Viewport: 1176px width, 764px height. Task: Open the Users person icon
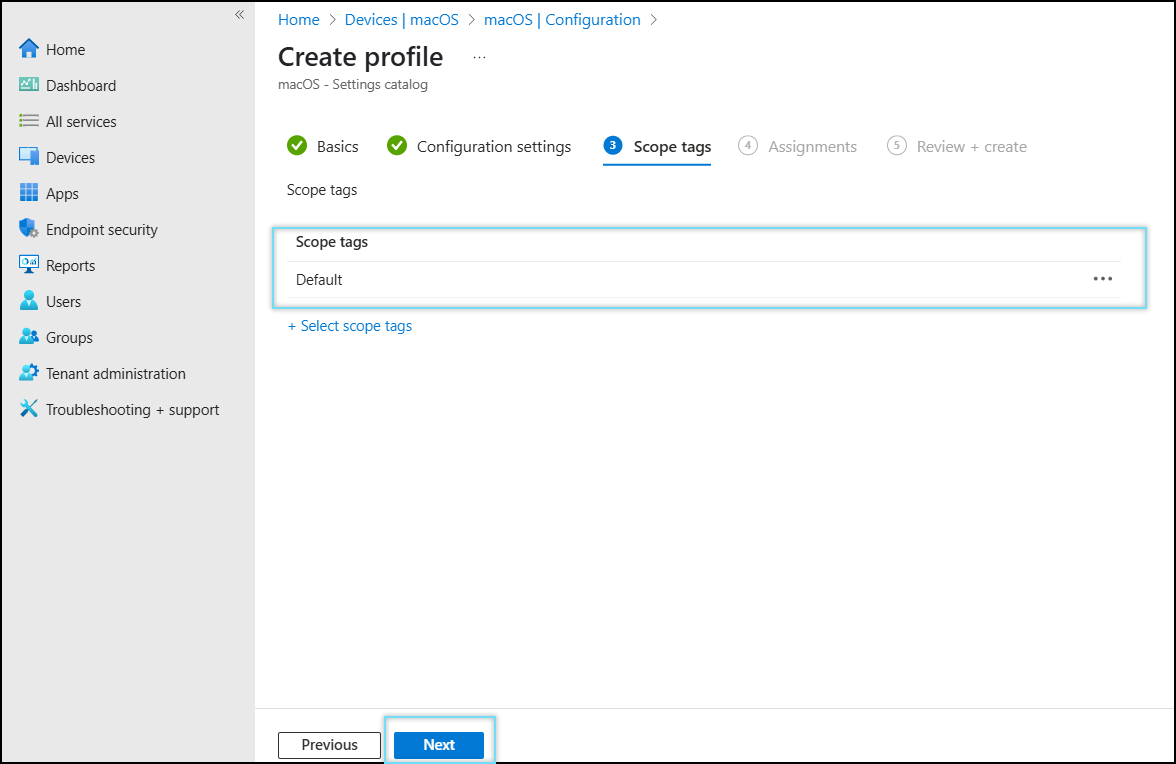click(x=28, y=301)
